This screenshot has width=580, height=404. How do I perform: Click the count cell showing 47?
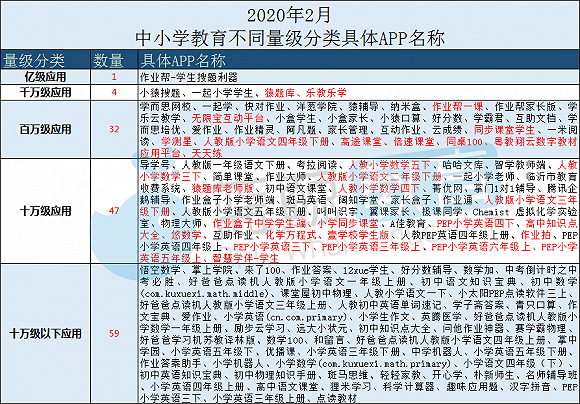(114, 211)
